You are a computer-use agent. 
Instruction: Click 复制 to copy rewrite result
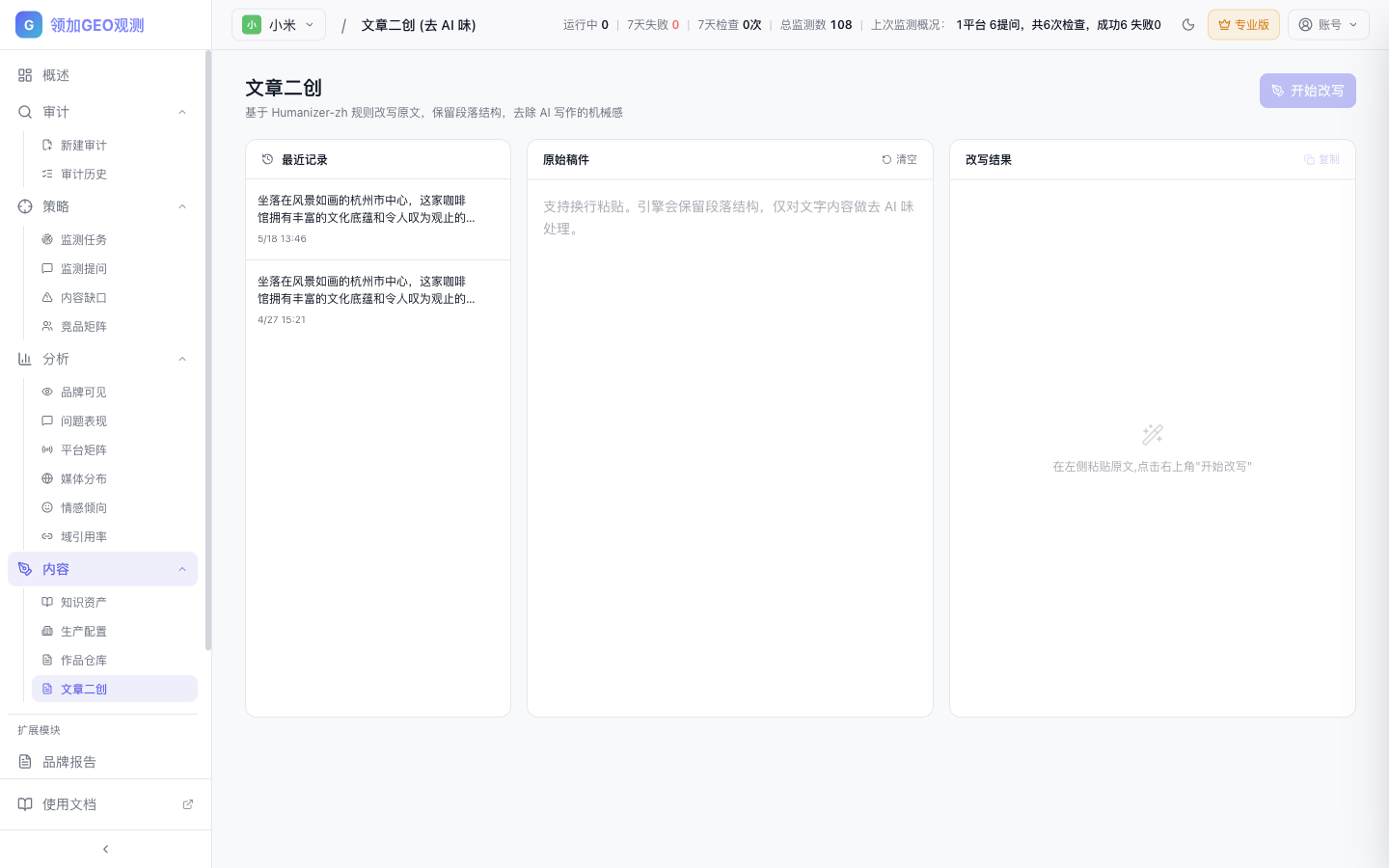point(1321,159)
